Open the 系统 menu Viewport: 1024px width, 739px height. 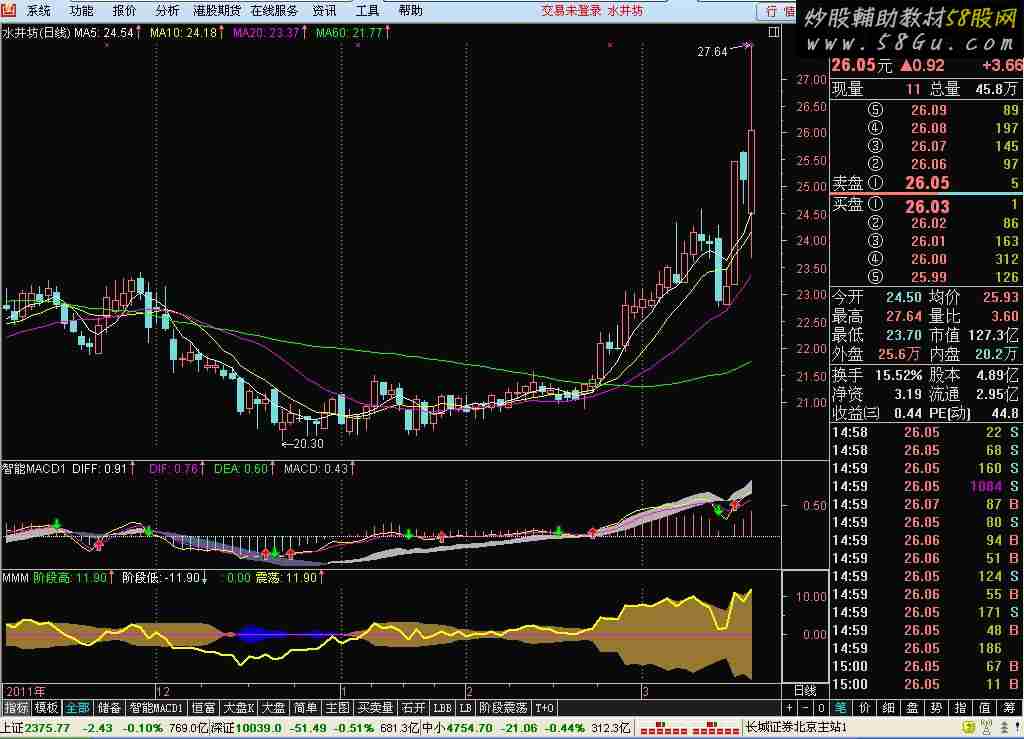[x=39, y=10]
